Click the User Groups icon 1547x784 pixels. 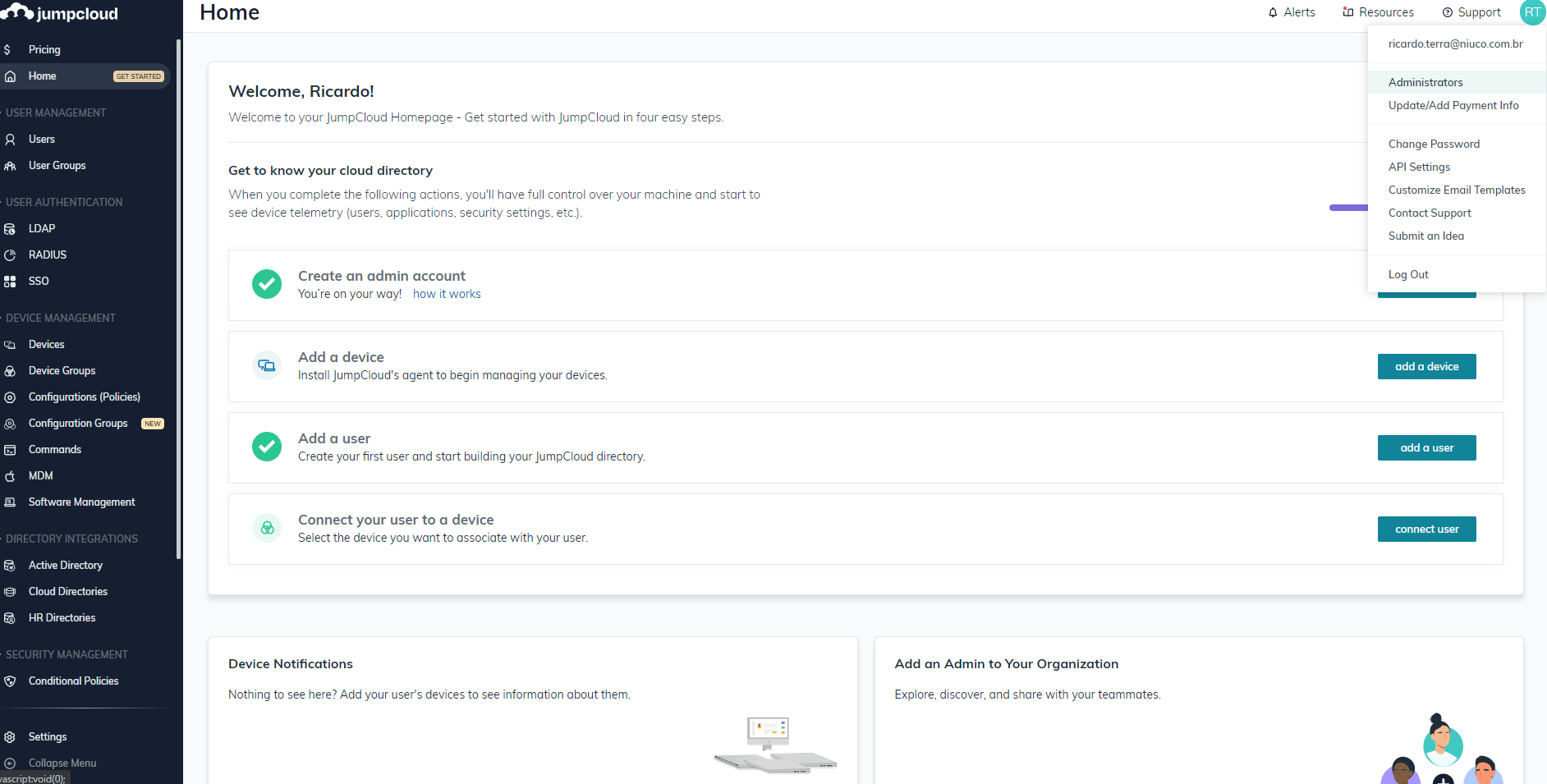pyautogui.click(x=10, y=166)
